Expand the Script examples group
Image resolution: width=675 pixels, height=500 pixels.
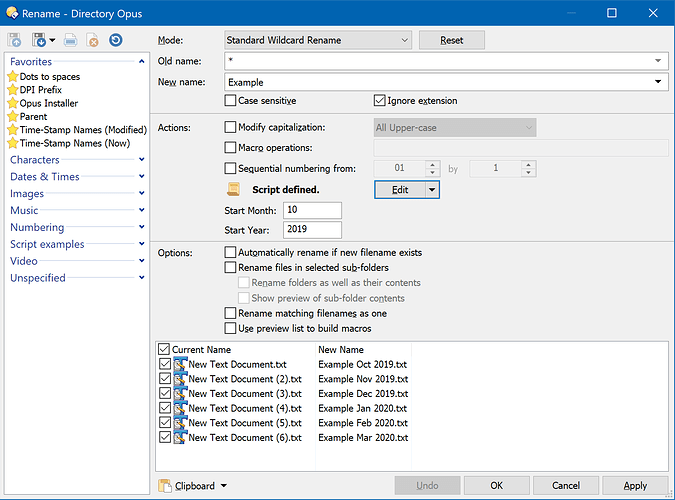pyautogui.click(x=142, y=244)
